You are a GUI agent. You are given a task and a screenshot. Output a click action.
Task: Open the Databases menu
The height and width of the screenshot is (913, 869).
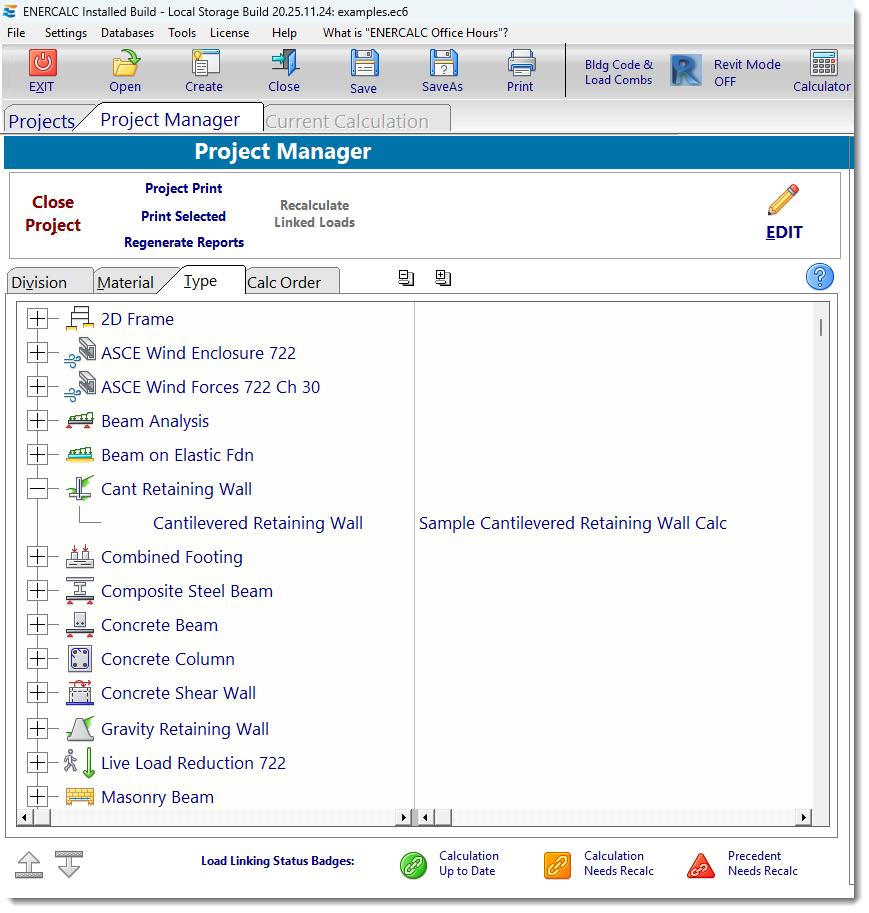point(128,33)
